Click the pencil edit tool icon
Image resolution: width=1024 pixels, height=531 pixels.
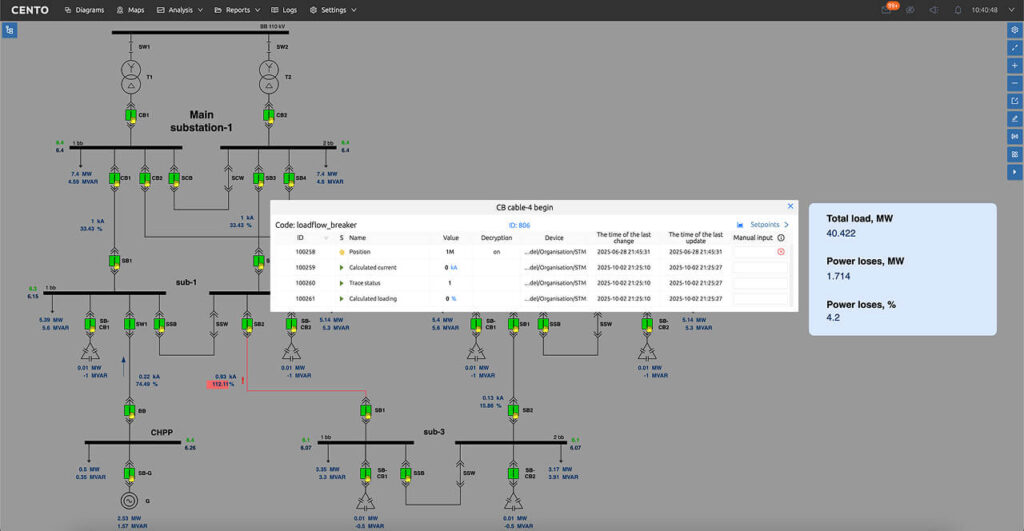coord(1015,119)
